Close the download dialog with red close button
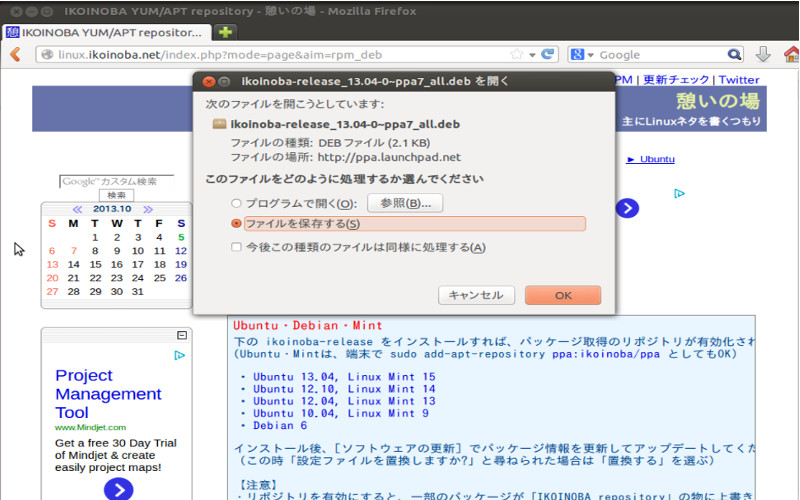The width and height of the screenshot is (800, 500). pos(208,82)
